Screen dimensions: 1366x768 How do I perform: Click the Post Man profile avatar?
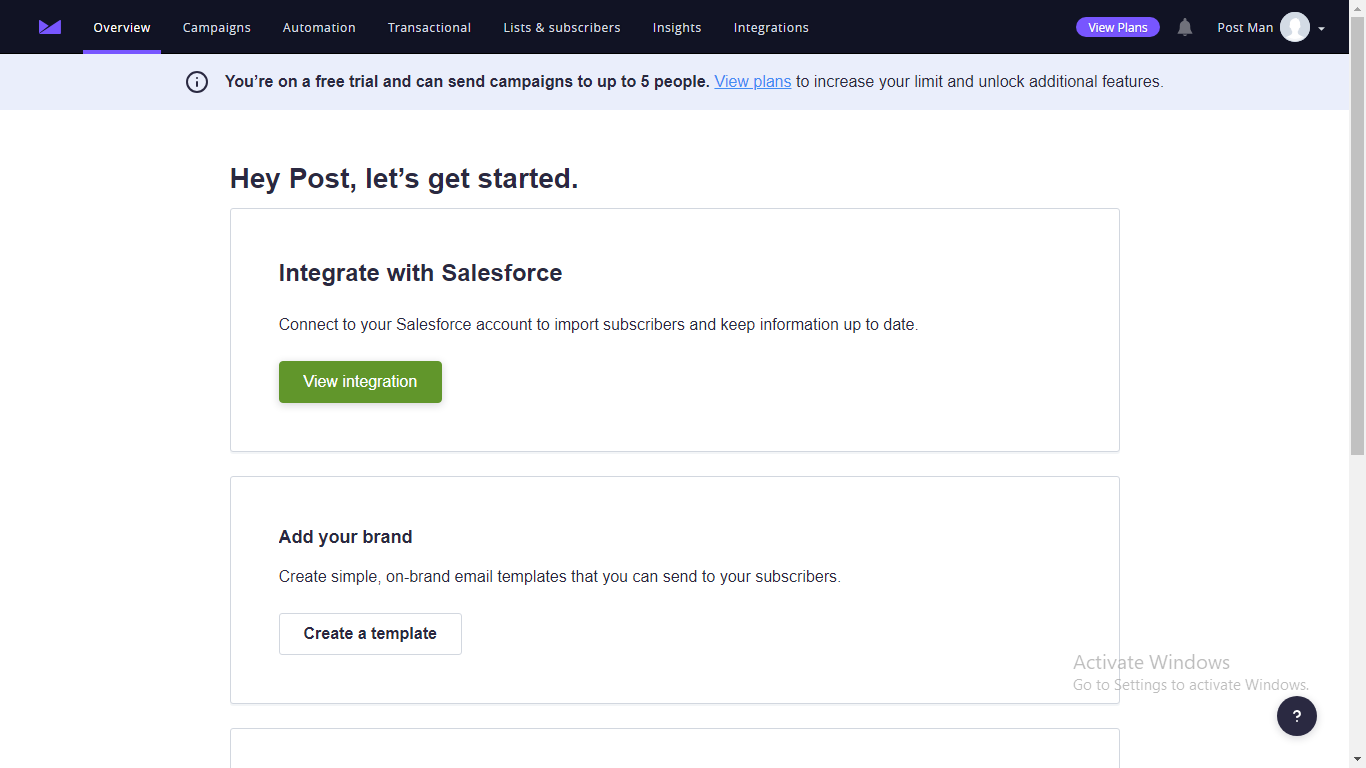(x=1295, y=27)
